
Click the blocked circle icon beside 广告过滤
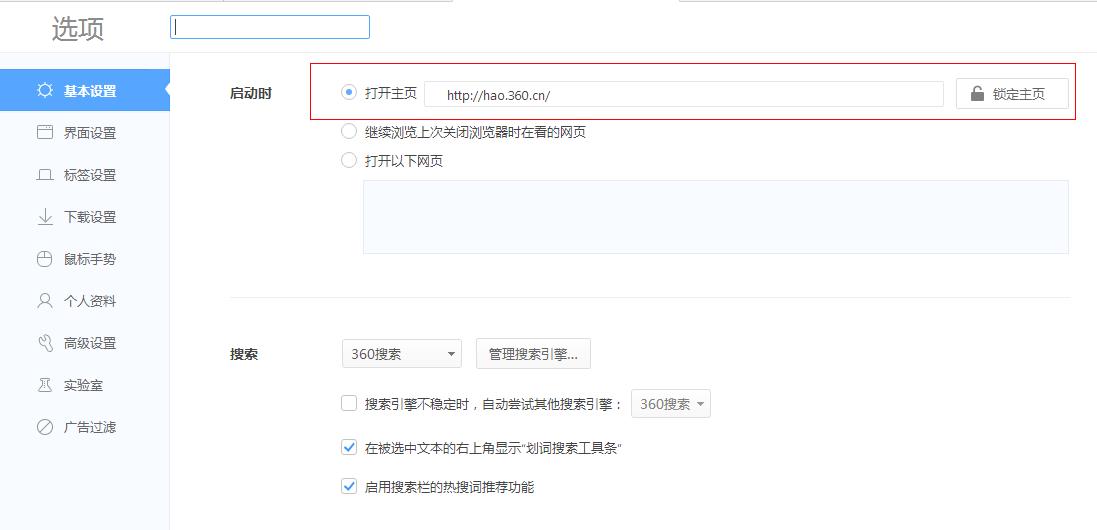click(45, 427)
